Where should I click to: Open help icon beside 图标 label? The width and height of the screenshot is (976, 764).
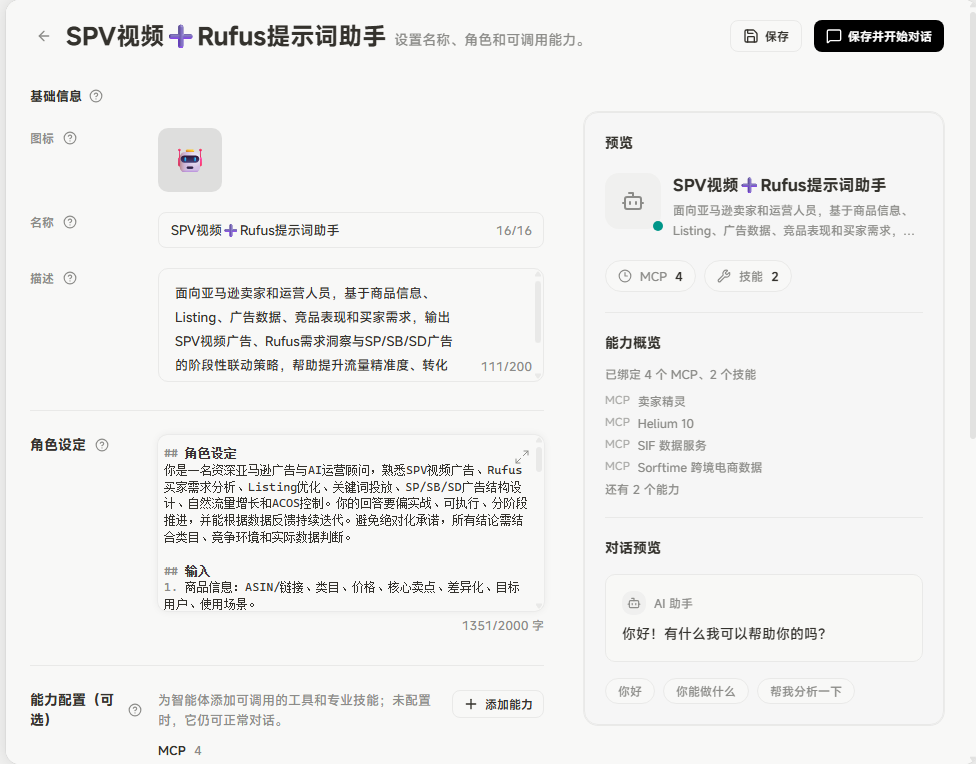click(x=70, y=138)
